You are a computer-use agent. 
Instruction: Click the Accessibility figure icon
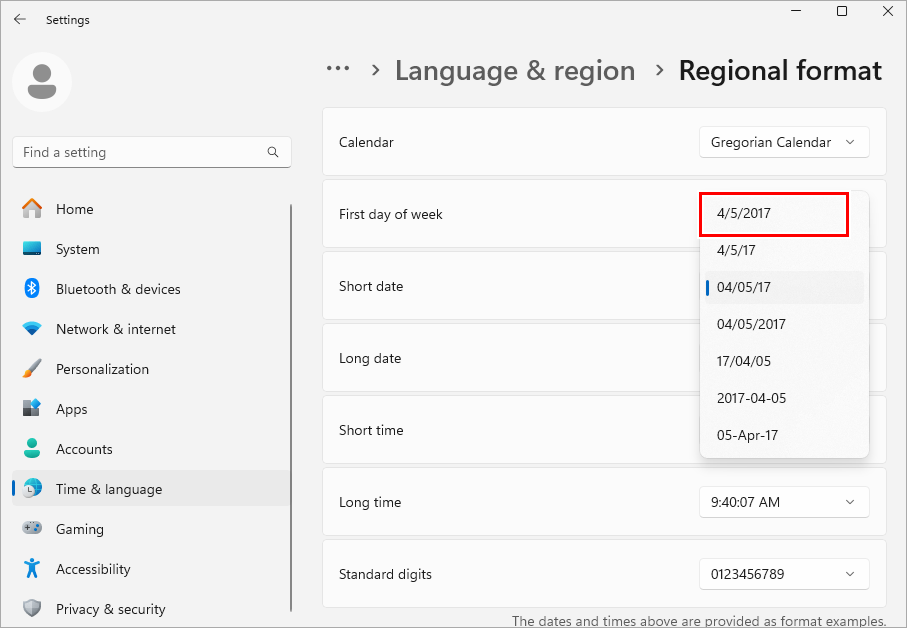(x=32, y=569)
